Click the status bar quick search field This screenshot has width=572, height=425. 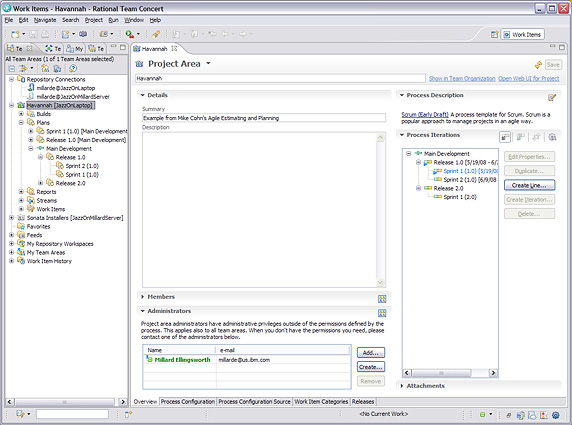tap(72, 414)
